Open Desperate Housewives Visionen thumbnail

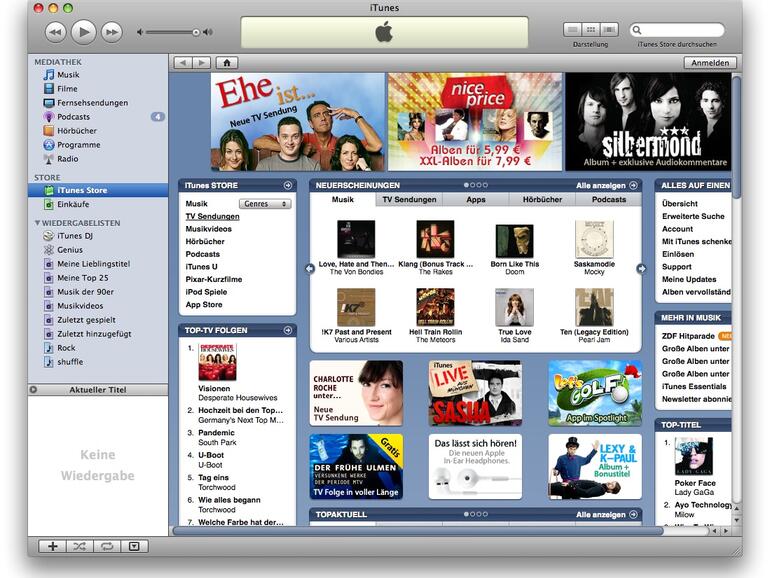pos(217,362)
